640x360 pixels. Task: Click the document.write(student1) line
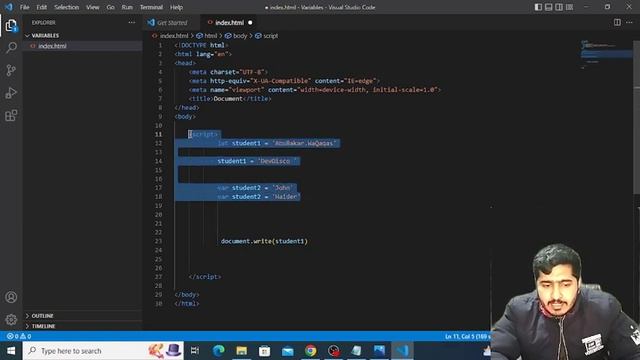click(x=264, y=241)
